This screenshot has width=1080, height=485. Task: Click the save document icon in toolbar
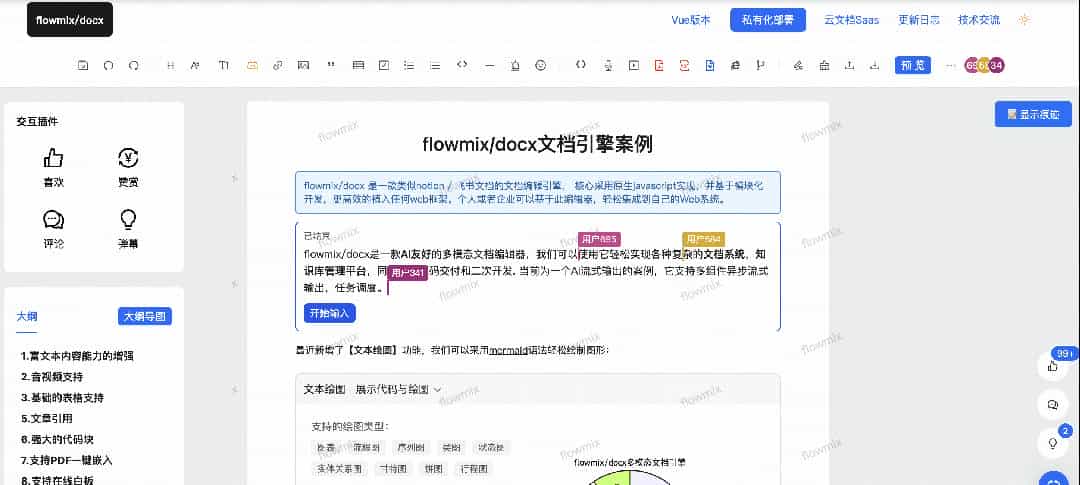83,65
